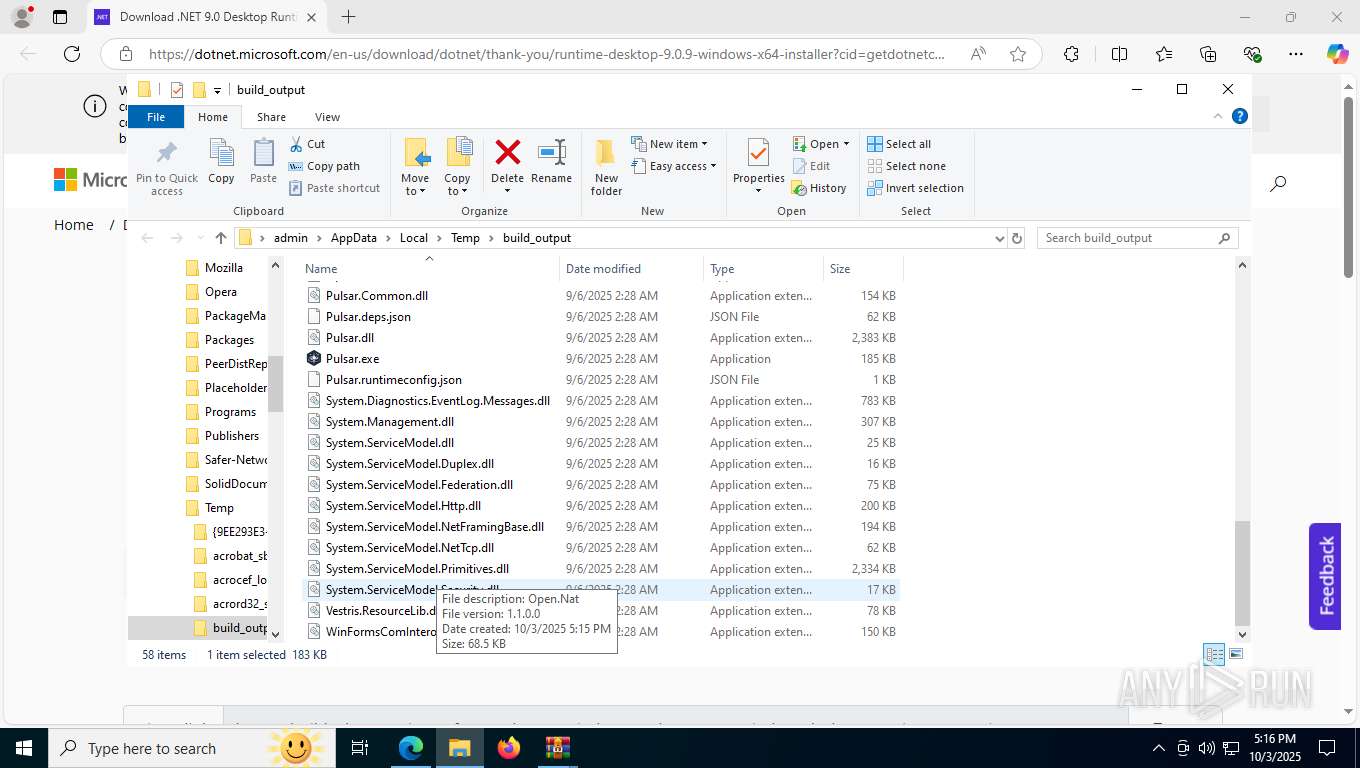Screen dimensions: 1360x768
Task: Go up one folder level
Action: (221, 238)
